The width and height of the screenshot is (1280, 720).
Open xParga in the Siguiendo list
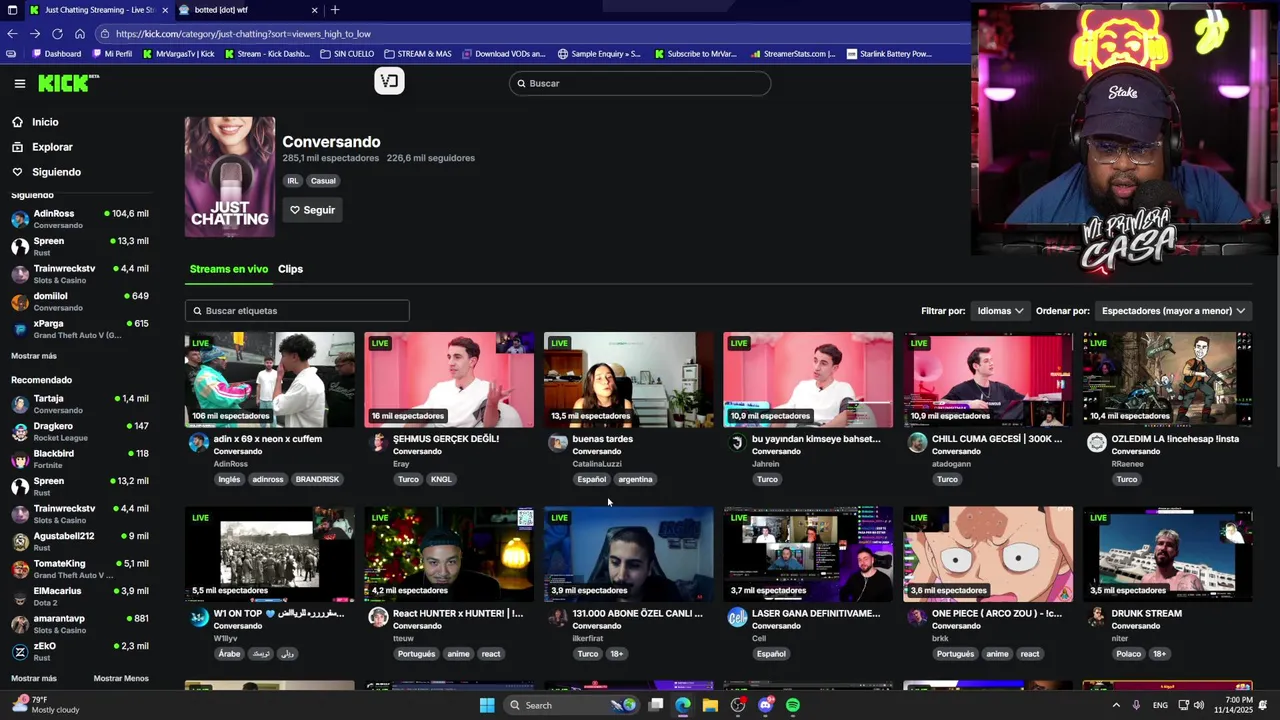pos(80,329)
